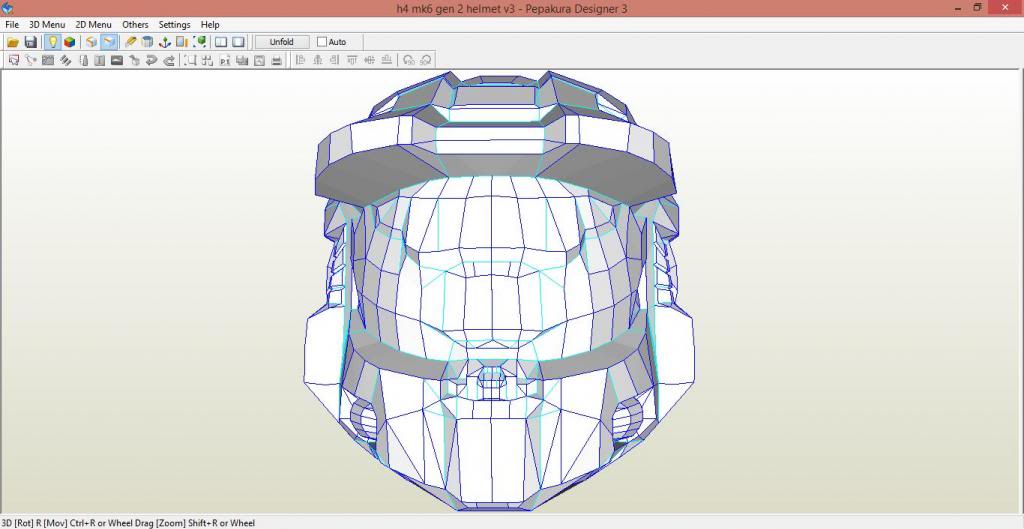1024x529 pixels.
Task: Expand the Settings menu dropdown
Action: coord(174,24)
